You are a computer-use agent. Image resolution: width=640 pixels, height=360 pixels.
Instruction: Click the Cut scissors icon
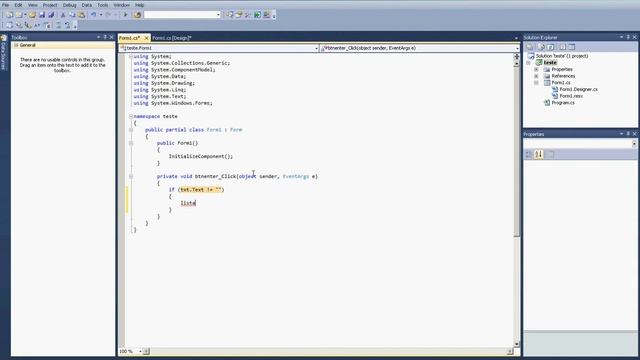point(63,15)
